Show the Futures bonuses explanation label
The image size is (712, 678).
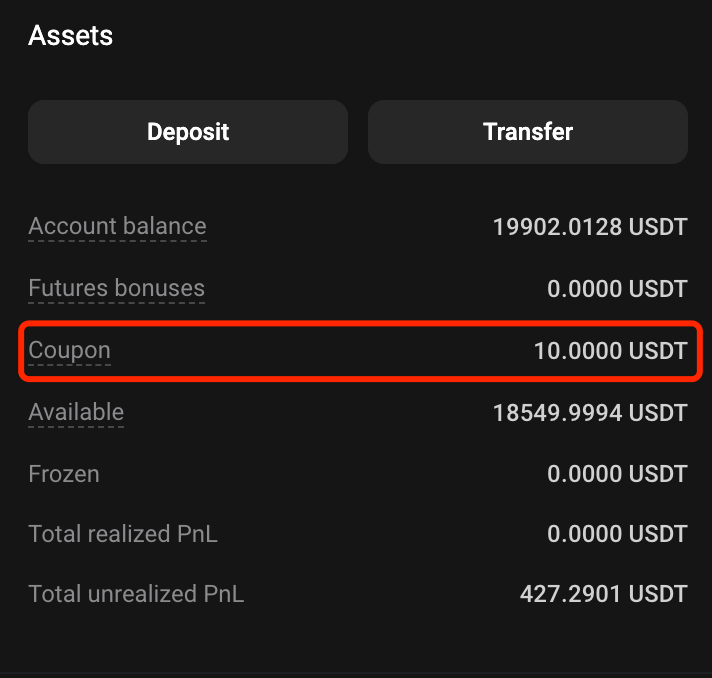pos(116,289)
